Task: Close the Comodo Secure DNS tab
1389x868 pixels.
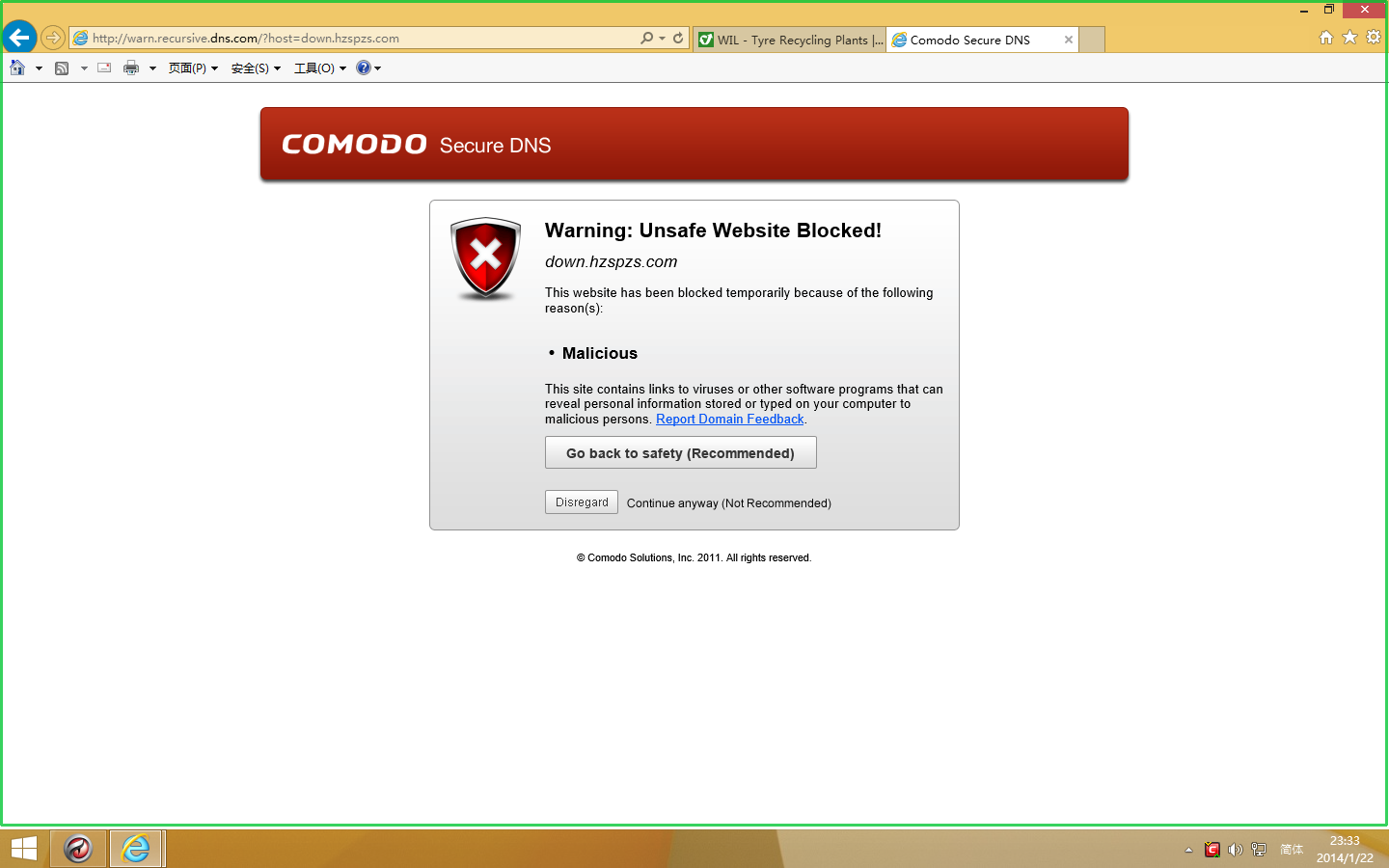Action: pyautogui.click(x=1069, y=40)
